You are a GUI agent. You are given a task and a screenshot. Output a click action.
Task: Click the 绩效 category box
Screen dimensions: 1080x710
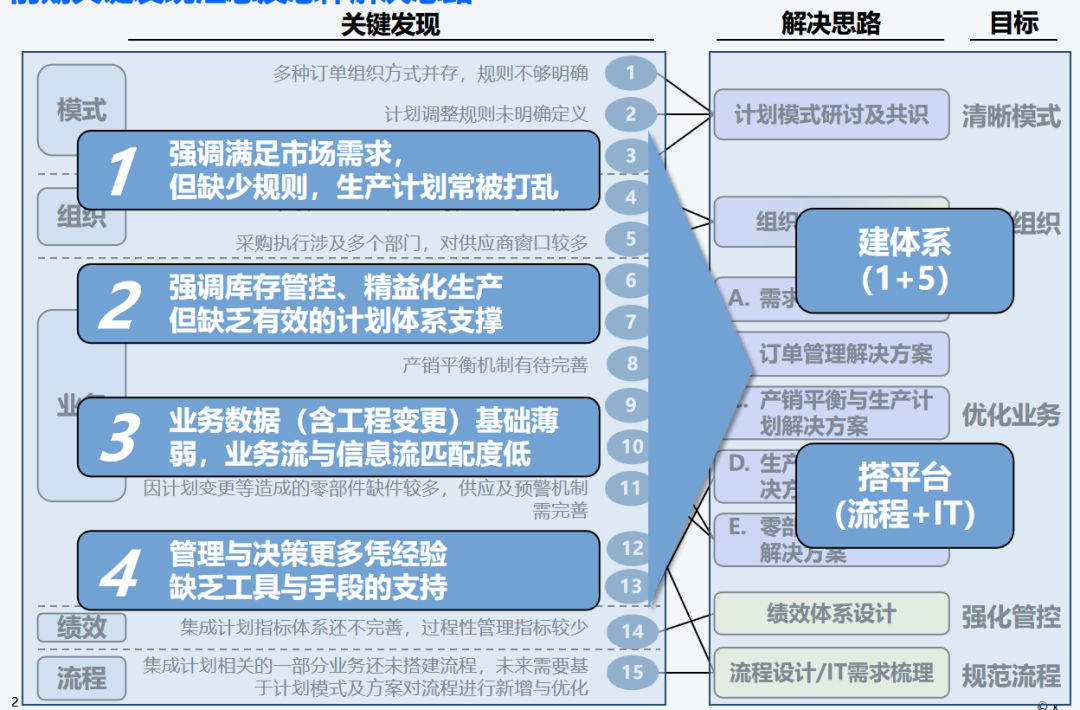pos(82,628)
